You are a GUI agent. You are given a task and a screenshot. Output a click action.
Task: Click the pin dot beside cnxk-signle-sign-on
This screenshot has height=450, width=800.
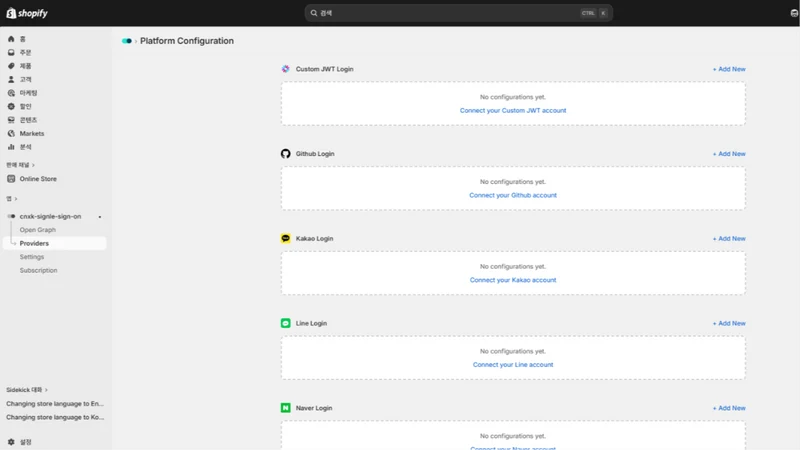coord(100,217)
